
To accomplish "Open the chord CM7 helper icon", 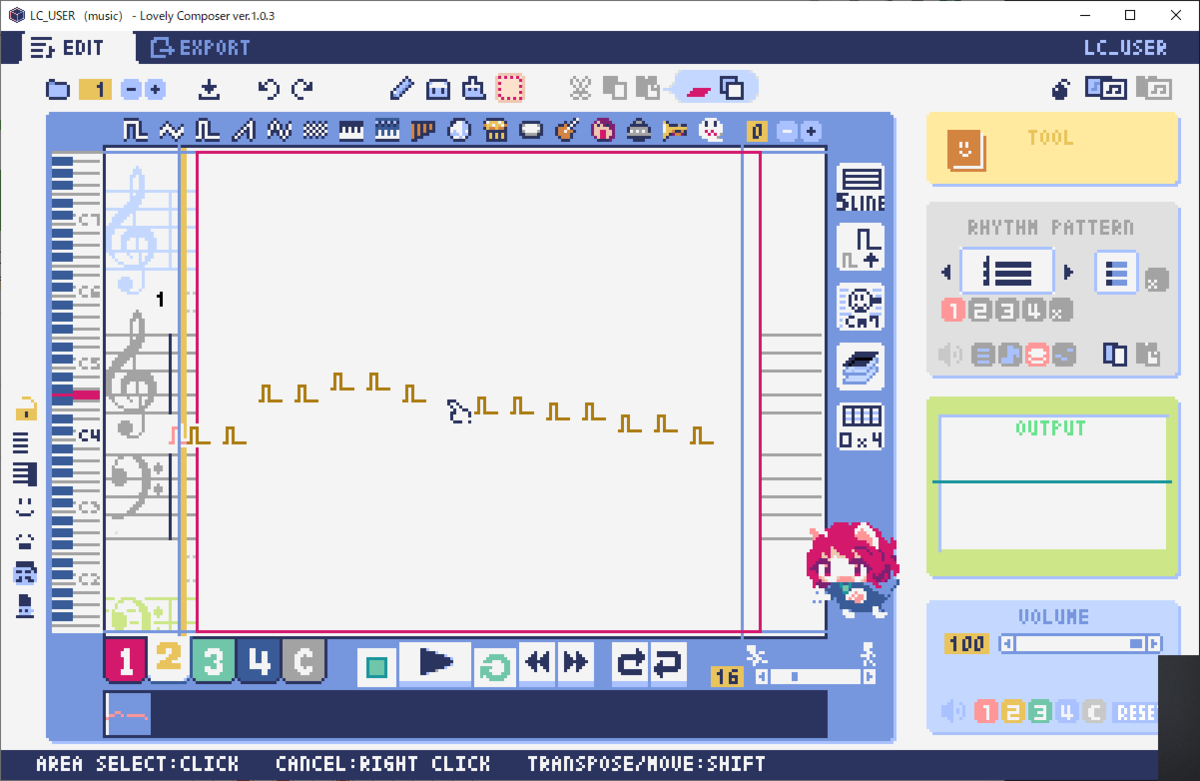I will coord(860,307).
